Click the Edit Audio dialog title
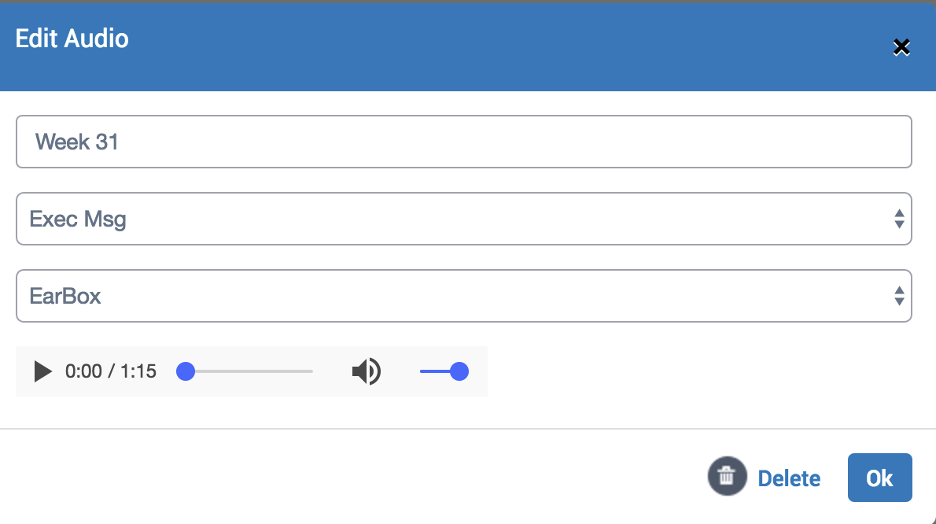Screen dimensions: 936x524 coord(72,39)
